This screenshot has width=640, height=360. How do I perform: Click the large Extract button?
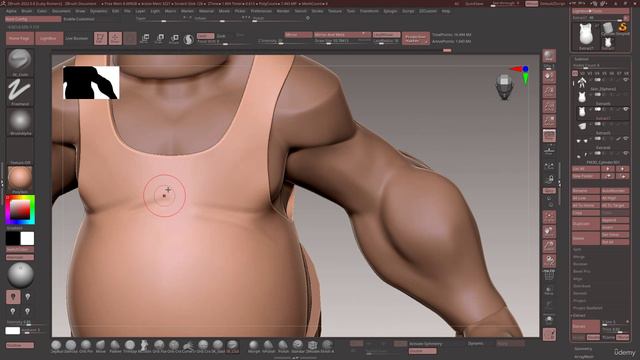tap(586, 327)
